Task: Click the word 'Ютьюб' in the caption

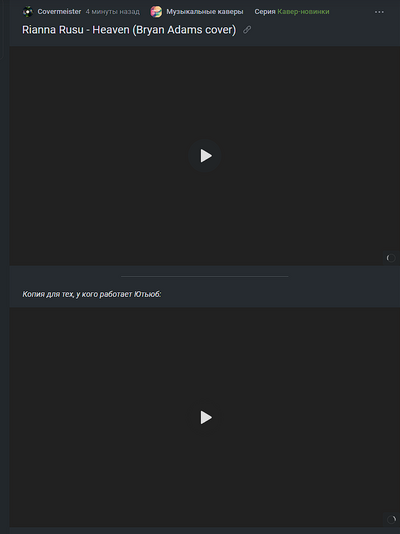Action: click(x=147, y=294)
